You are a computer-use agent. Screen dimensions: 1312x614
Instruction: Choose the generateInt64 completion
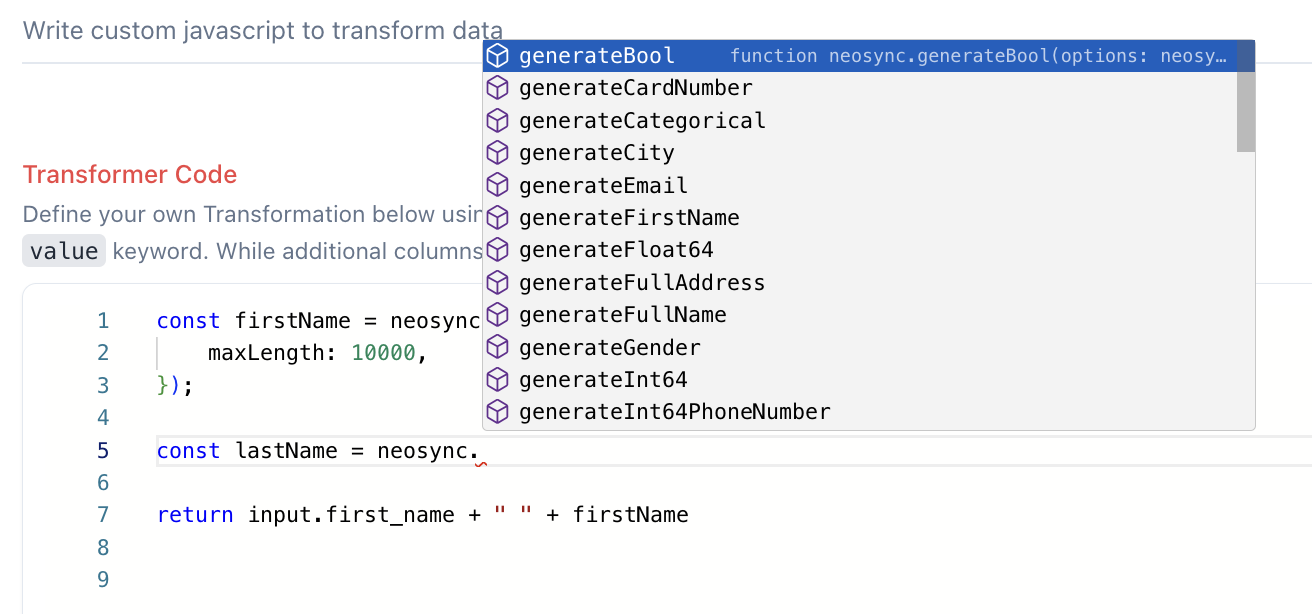(859, 380)
